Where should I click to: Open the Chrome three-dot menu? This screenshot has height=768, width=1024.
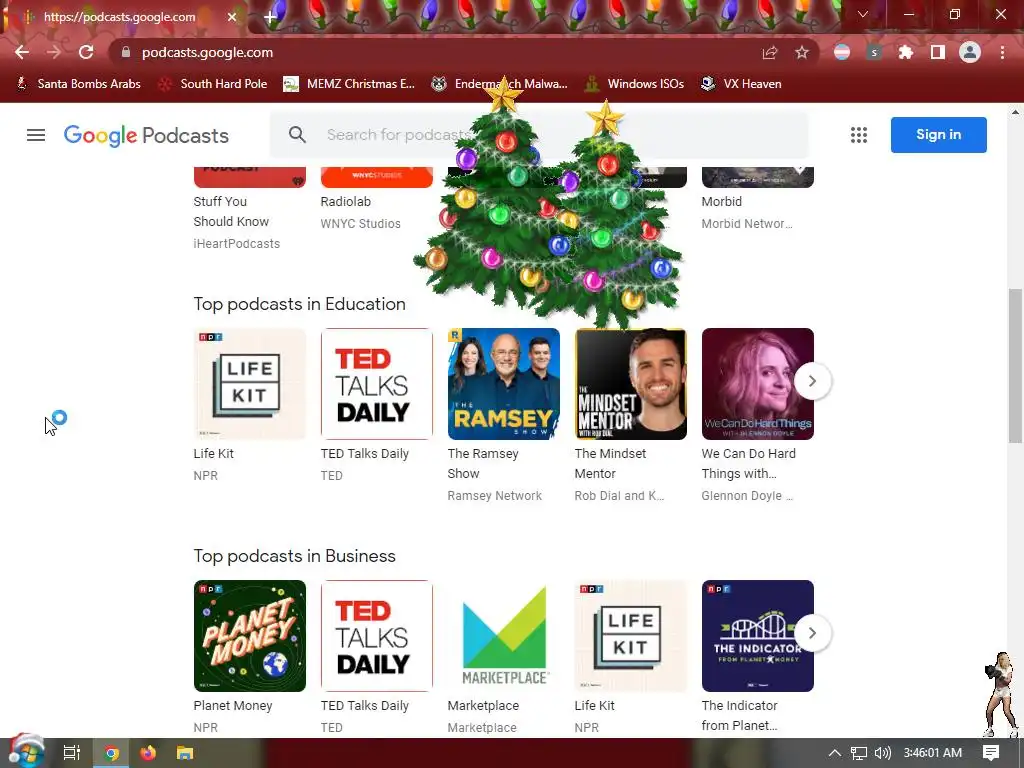click(x=1002, y=52)
